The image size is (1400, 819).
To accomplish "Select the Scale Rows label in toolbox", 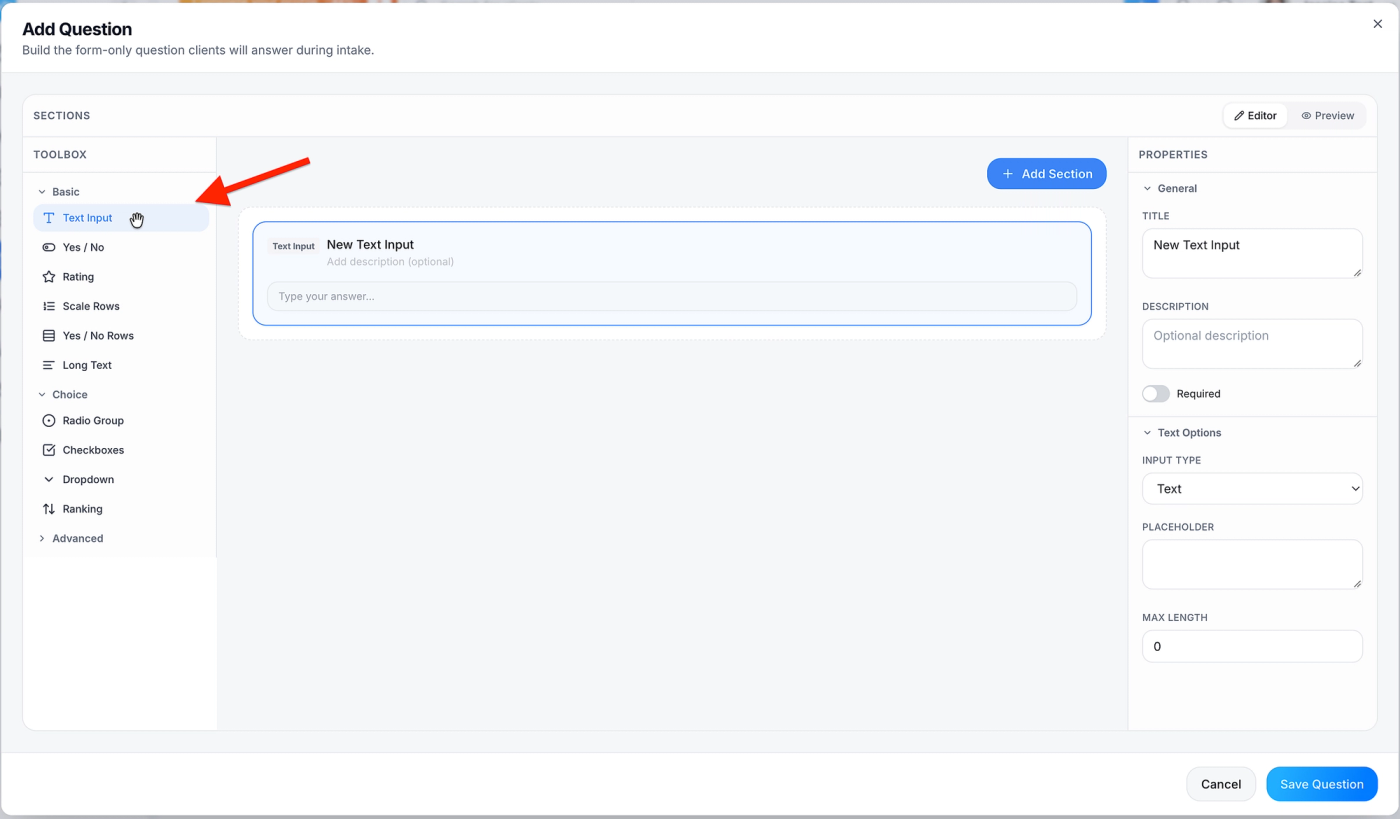I will [x=91, y=306].
